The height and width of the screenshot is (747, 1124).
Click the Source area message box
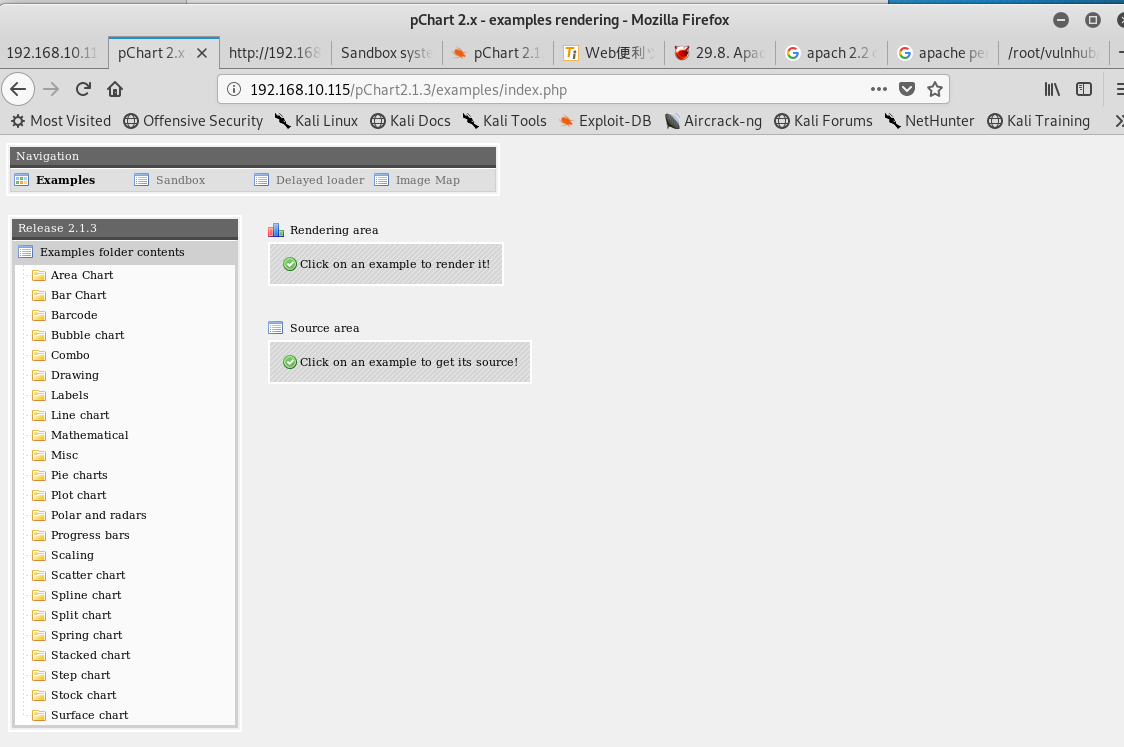tap(400, 362)
